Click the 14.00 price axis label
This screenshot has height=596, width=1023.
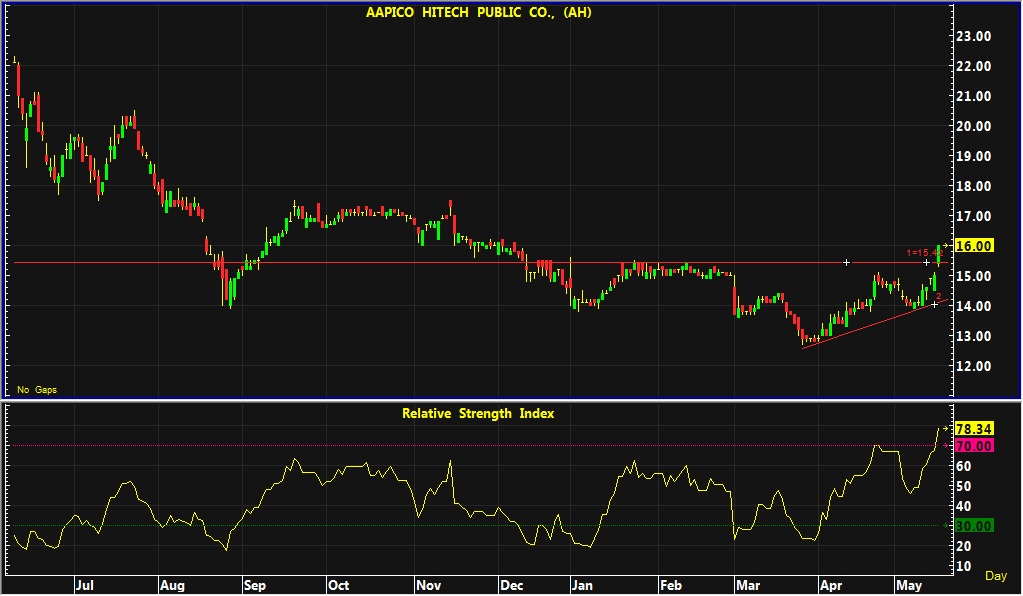(x=973, y=306)
